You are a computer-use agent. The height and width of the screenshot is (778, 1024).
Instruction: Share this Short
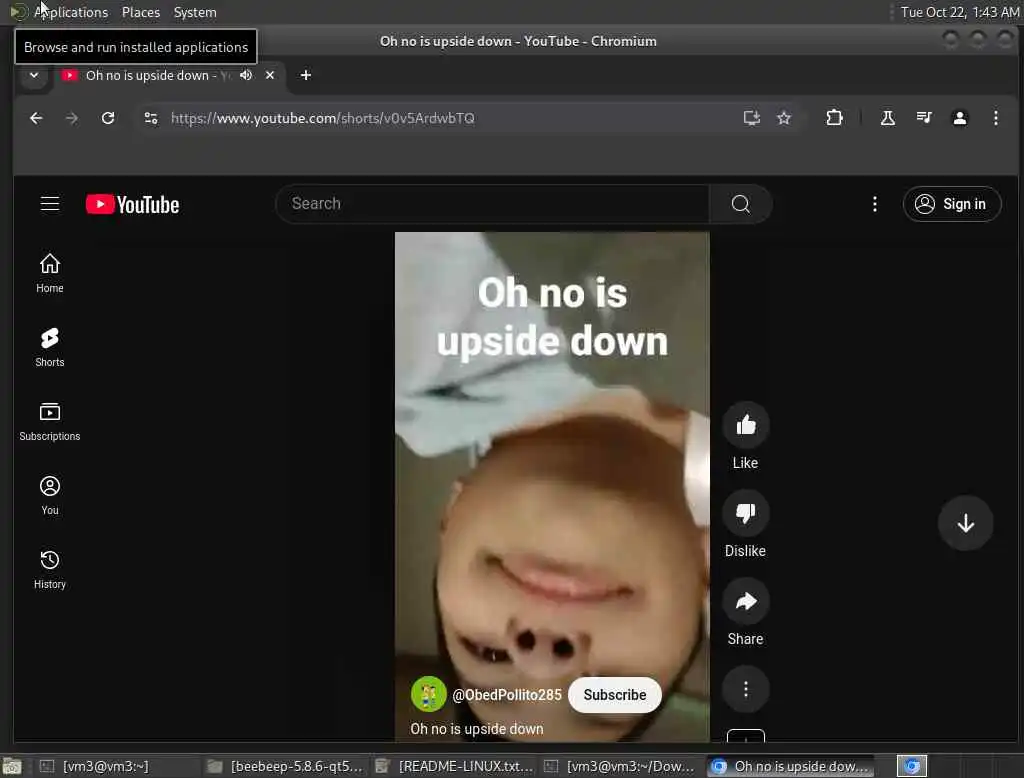pyautogui.click(x=745, y=601)
